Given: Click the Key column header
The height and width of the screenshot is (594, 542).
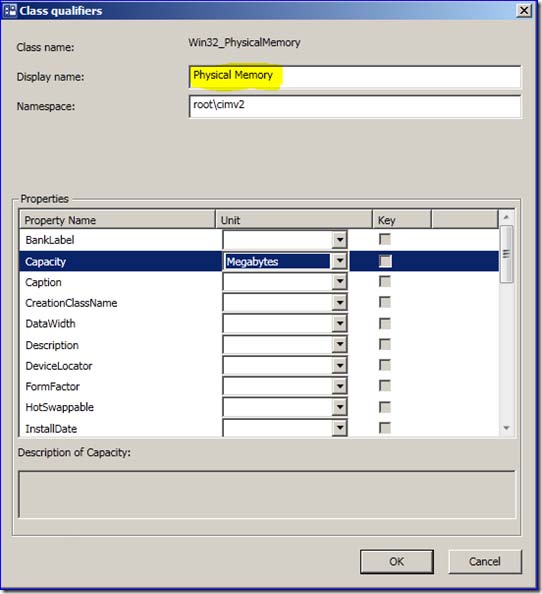Looking at the screenshot, I should [402, 220].
